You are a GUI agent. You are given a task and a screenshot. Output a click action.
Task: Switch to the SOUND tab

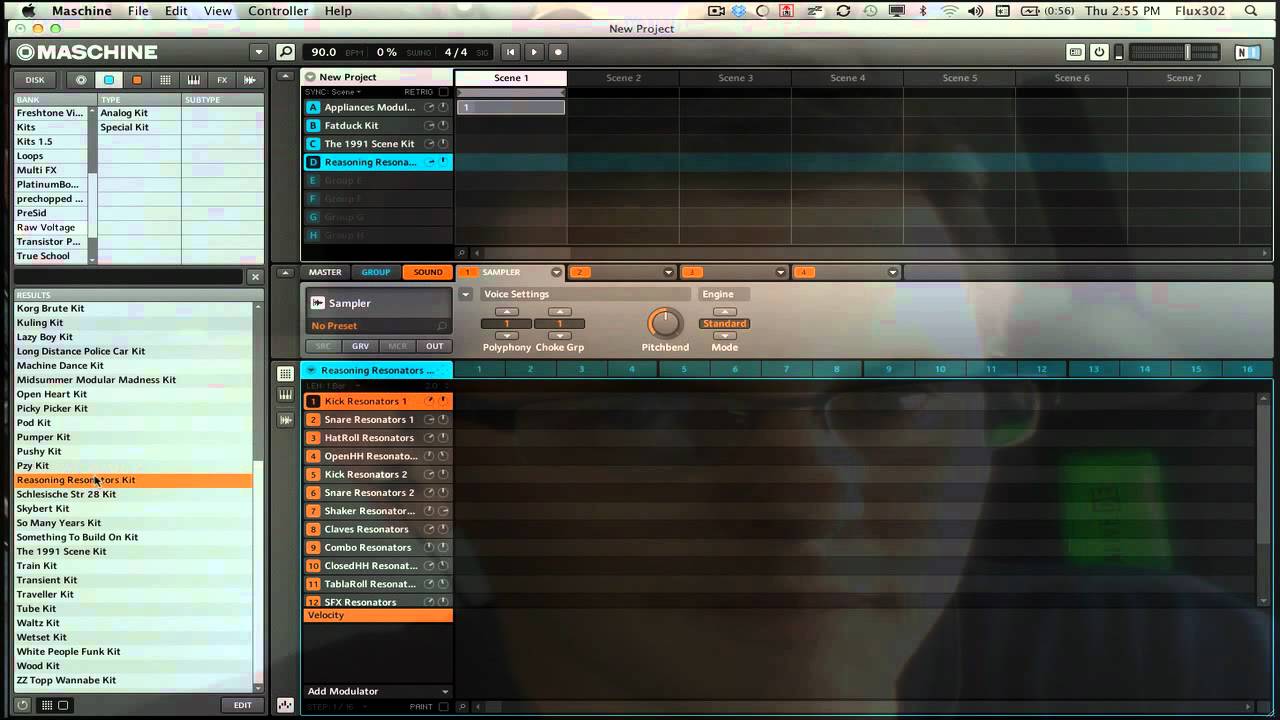tap(428, 272)
